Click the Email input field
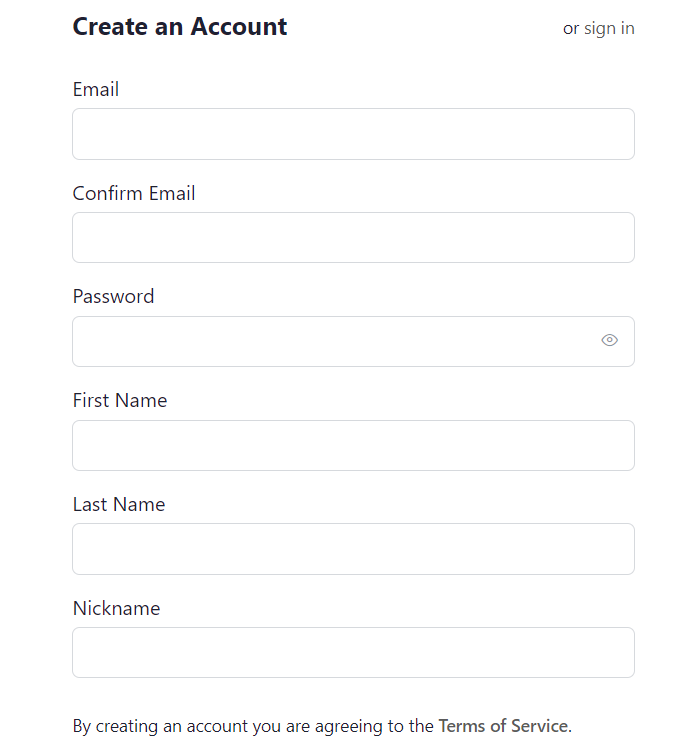The image size is (697, 752). click(x=353, y=134)
